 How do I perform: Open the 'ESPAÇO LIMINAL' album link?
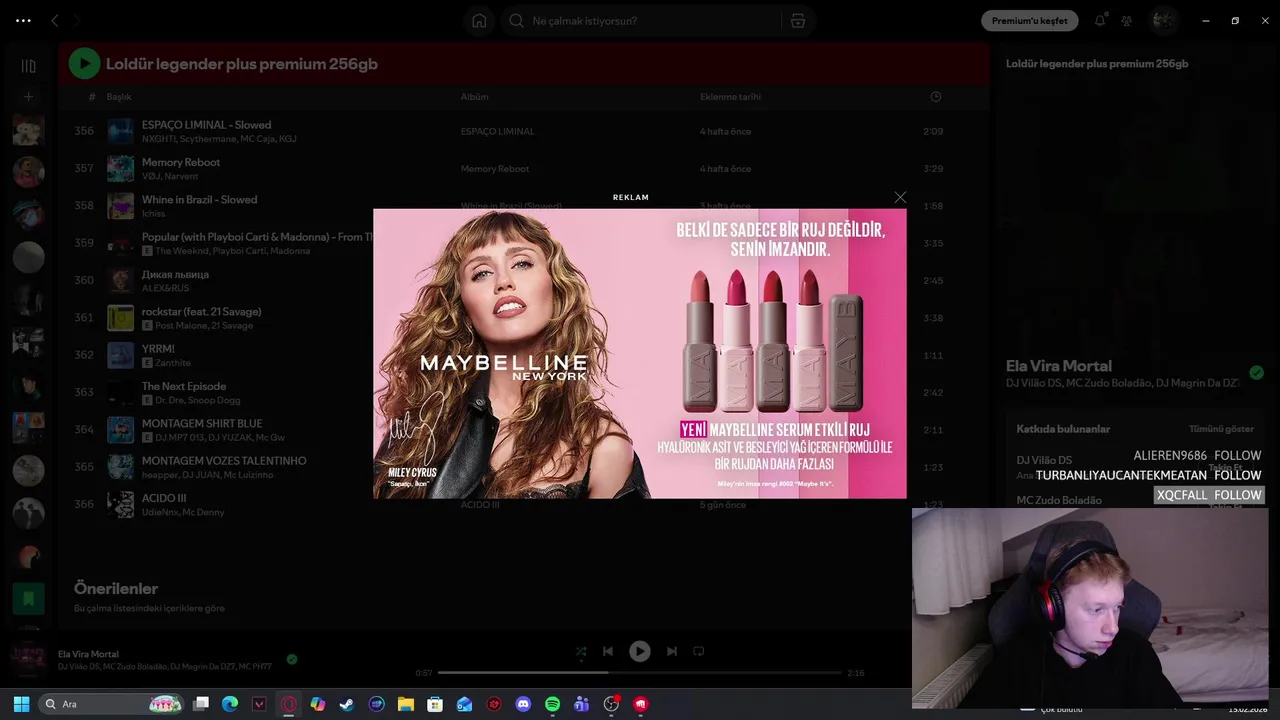pyautogui.click(x=497, y=131)
